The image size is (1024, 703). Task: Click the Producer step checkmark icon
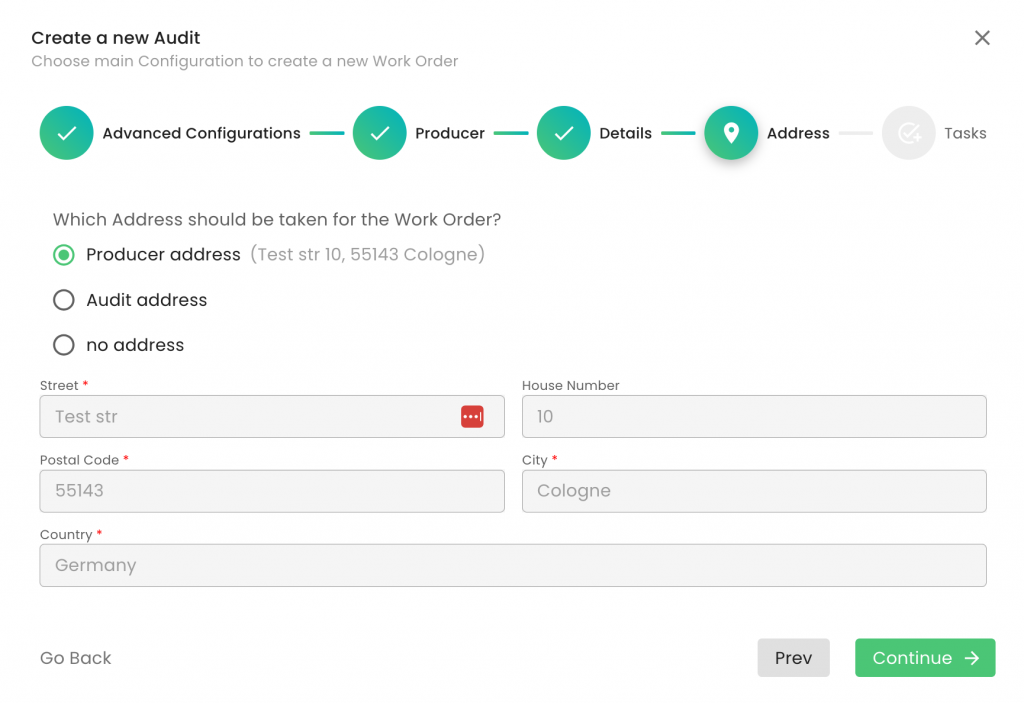(379, 133)
